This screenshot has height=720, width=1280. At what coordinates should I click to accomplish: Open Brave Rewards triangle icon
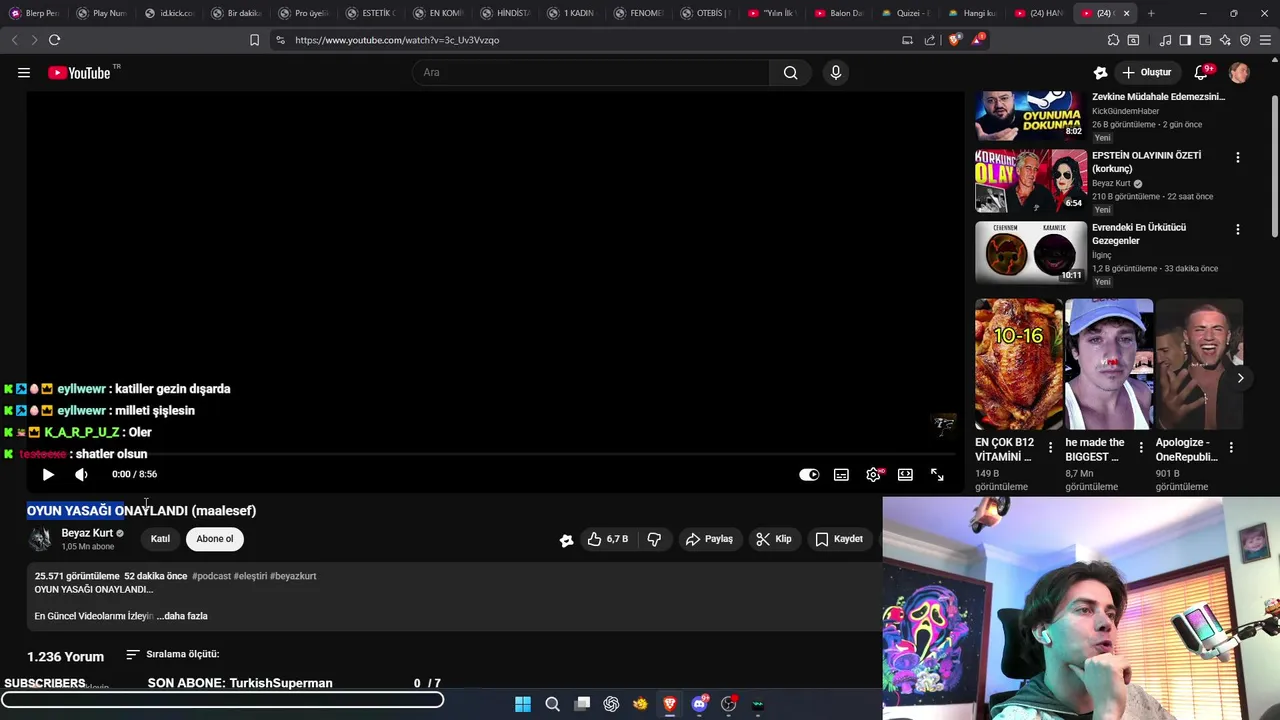977,40
